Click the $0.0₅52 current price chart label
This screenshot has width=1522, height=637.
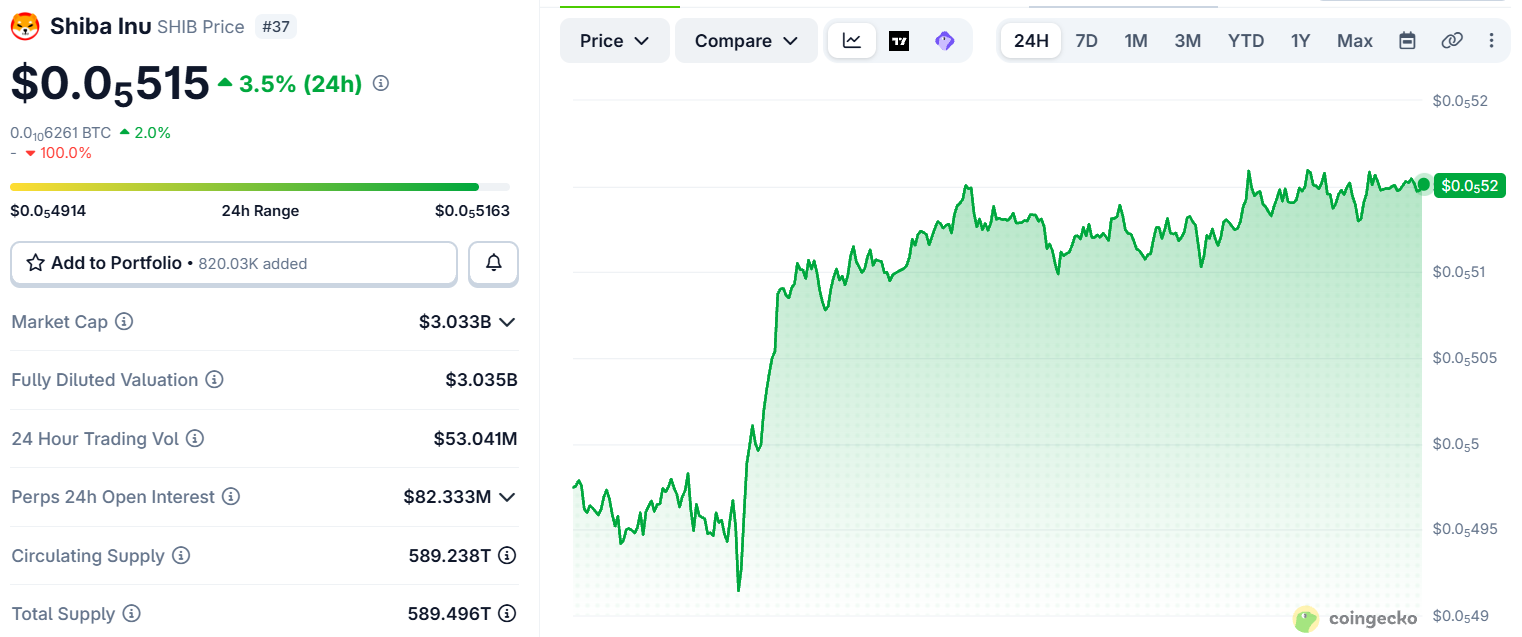tap(1470, 185)
